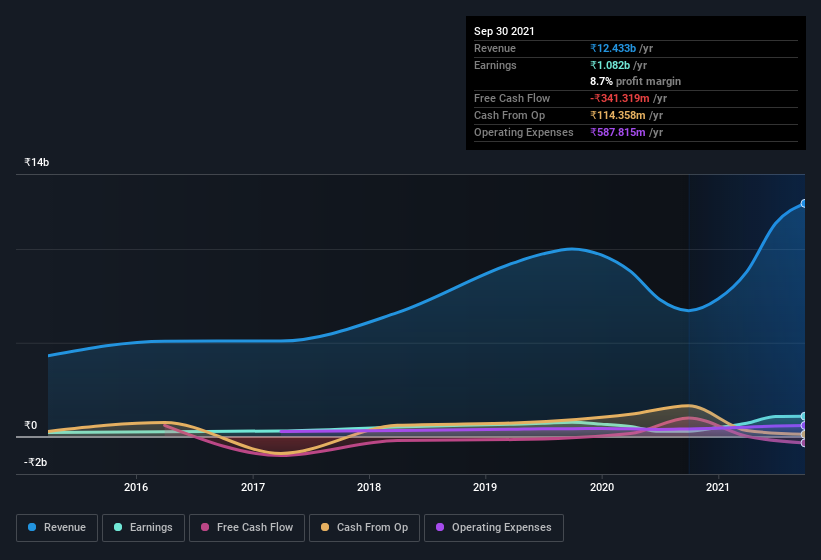Click the 2018 x-axis label
Screen dimensions: 821x560
click(x=369, y=487)
